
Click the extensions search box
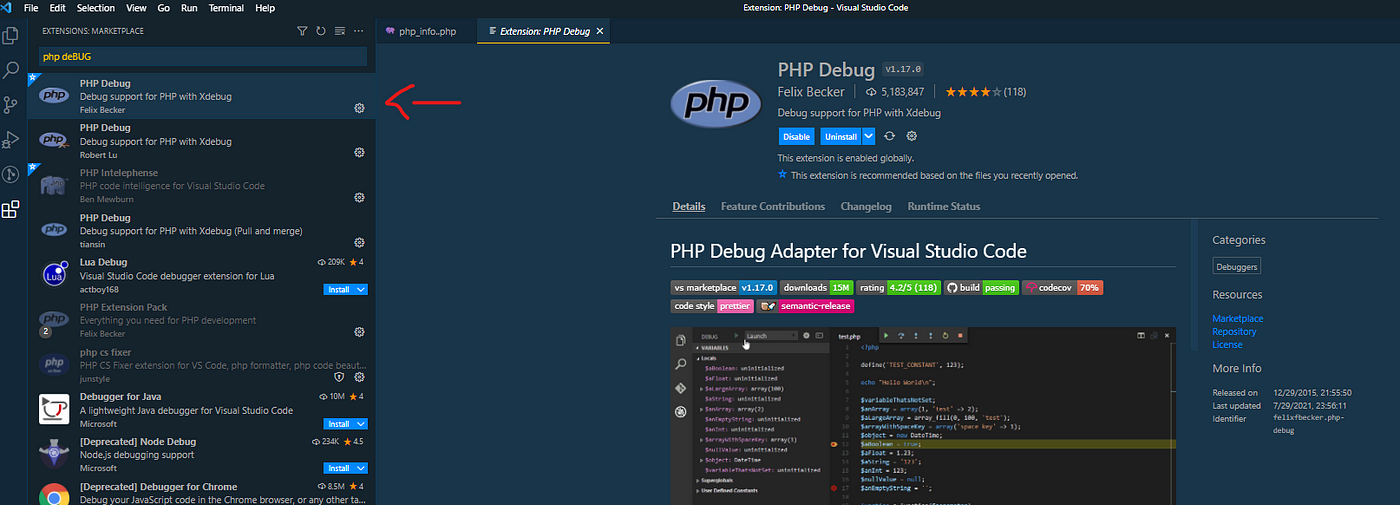[x=203, y=57]
